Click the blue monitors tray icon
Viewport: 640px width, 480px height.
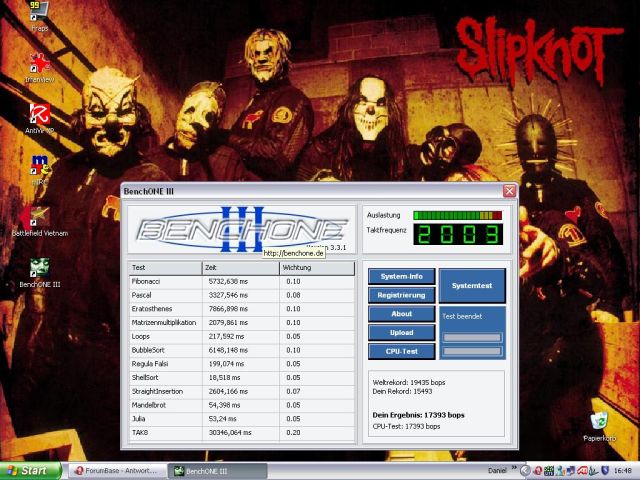tap(571, 471)
